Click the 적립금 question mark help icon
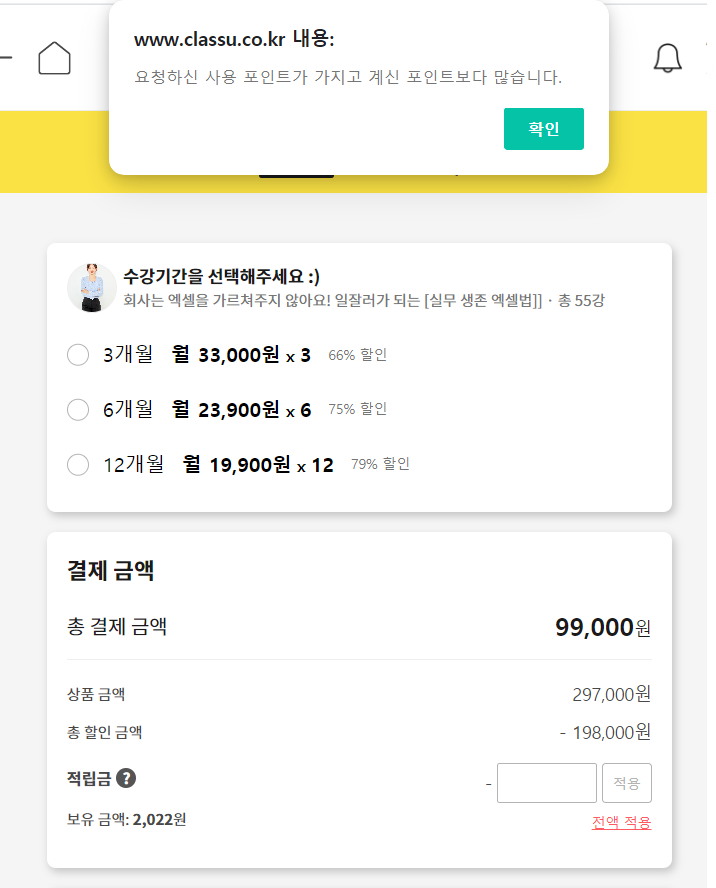This screenshot has height=888, width=716. [126, 778]
